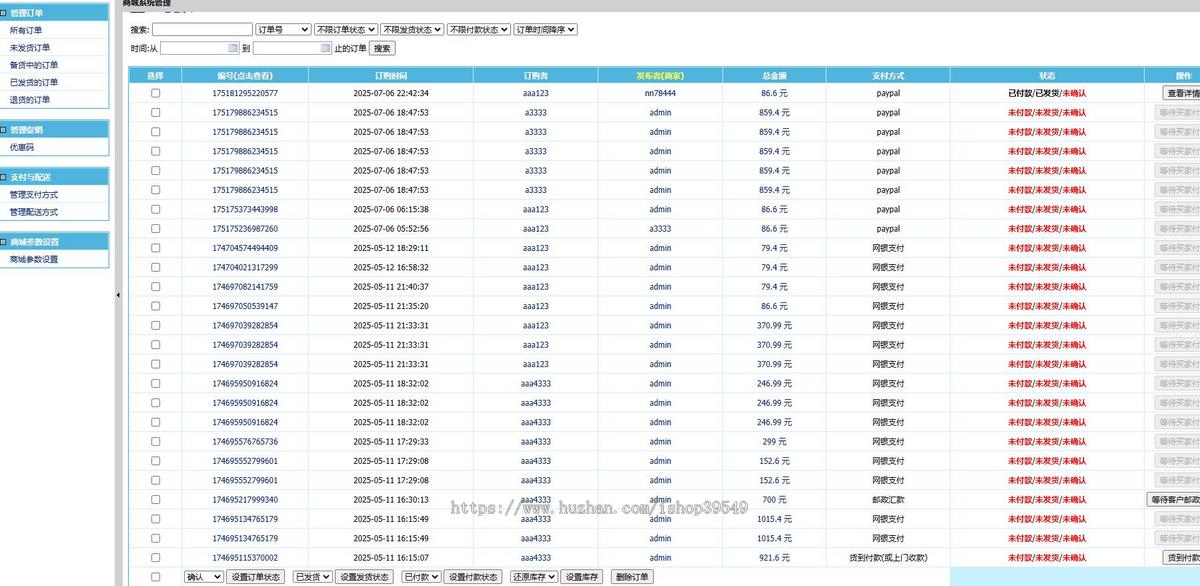Open the end date calendar picker icon
The width and height of the screenshot is (1200, 586).
point(325,48)
